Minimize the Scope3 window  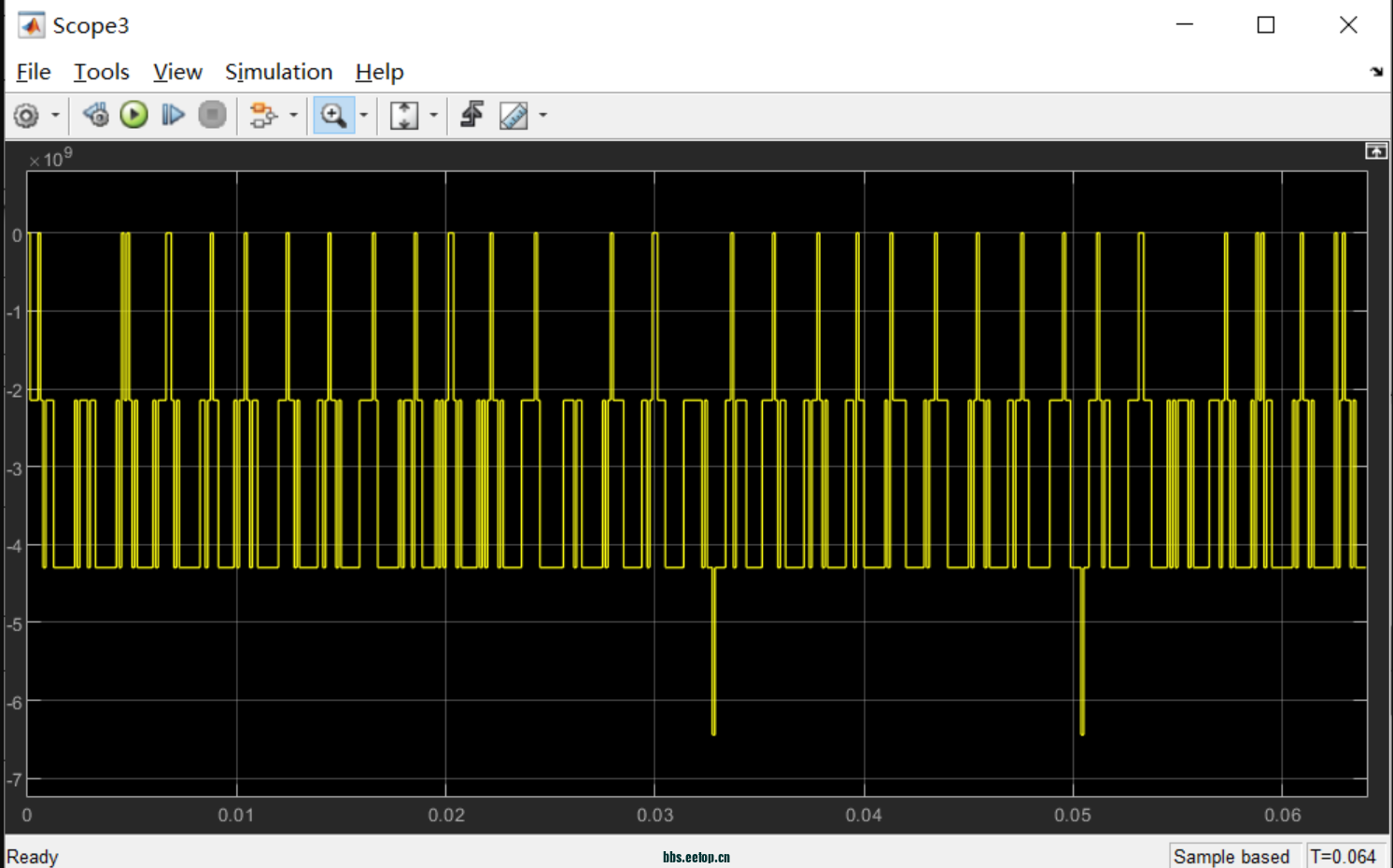tap(1185, 25)
